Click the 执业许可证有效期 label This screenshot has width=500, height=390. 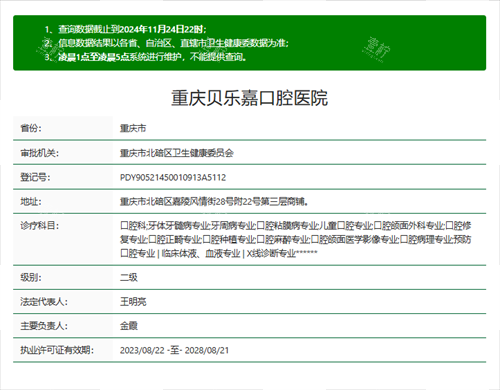point(57,350)
